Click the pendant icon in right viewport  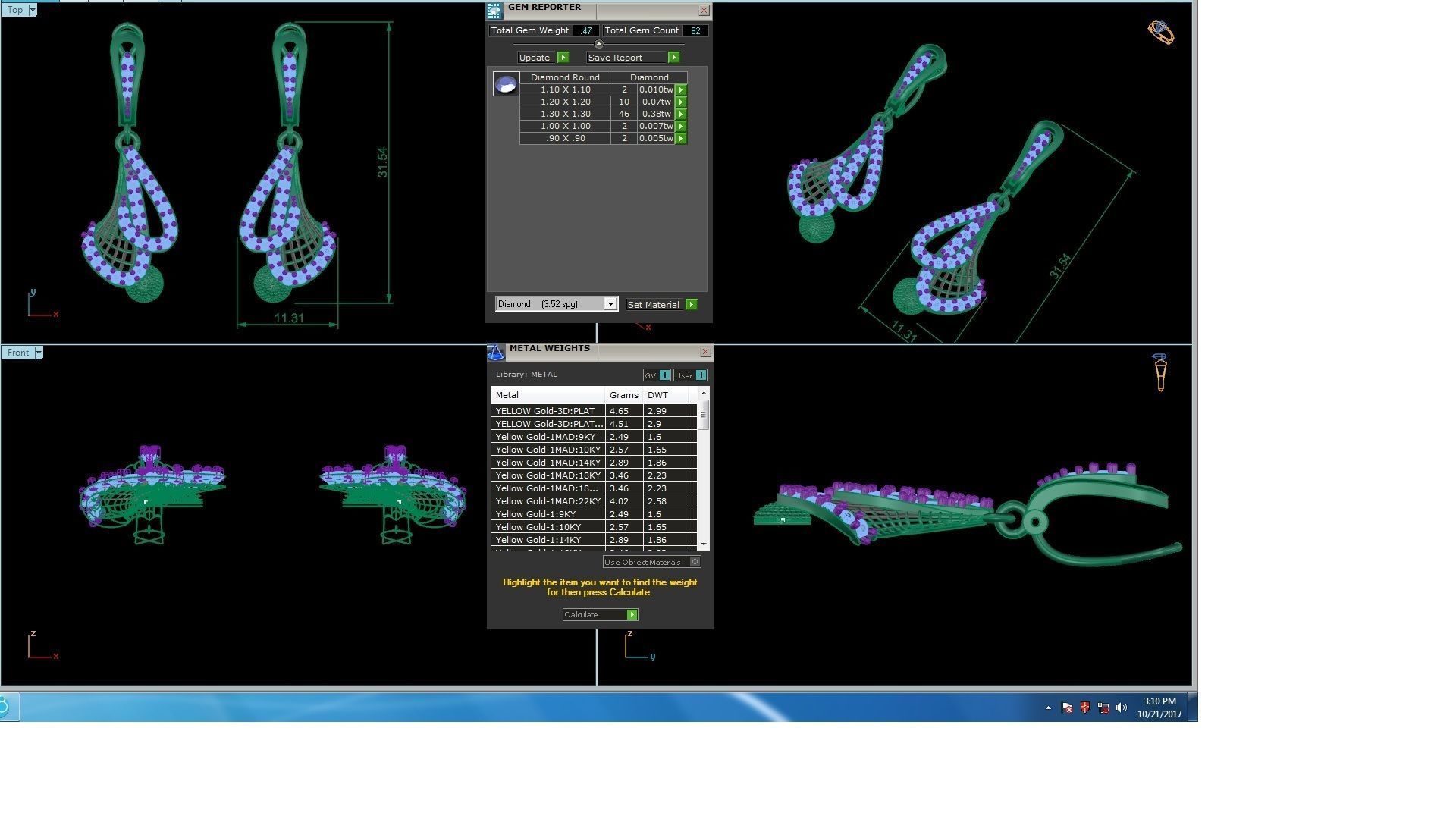[x=1159, y=371]
